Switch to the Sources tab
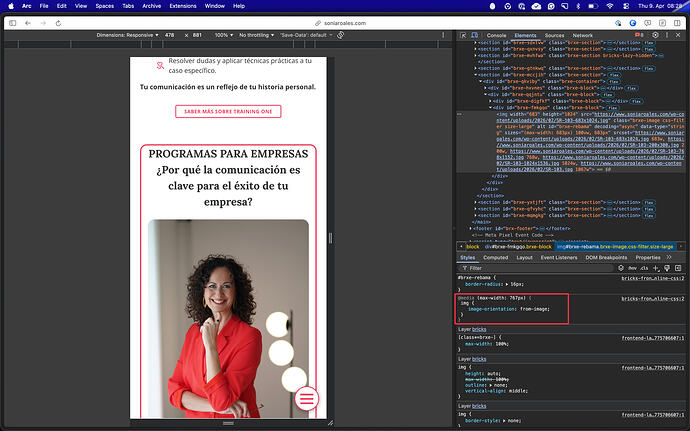The image size is (690, 431). tap(554, 35)
